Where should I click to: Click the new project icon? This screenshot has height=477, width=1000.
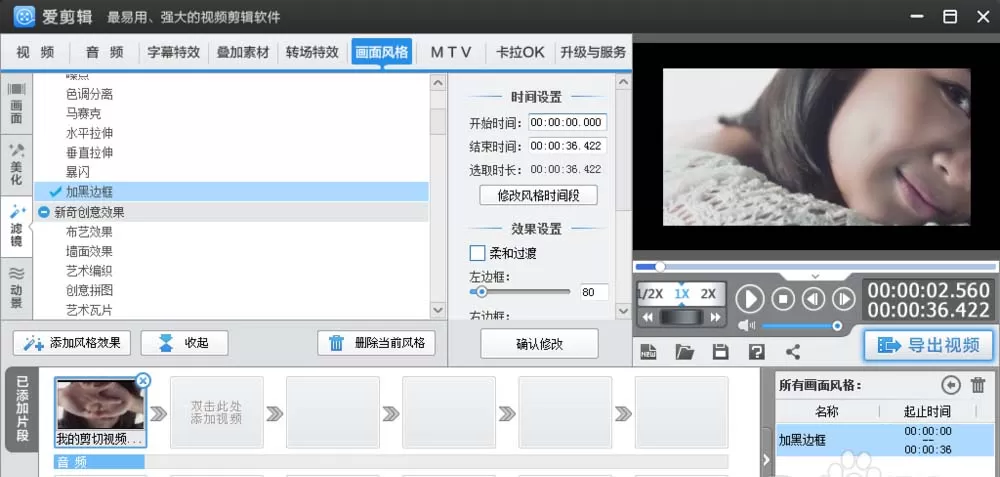pyautogui.click(x=649, y=351)
